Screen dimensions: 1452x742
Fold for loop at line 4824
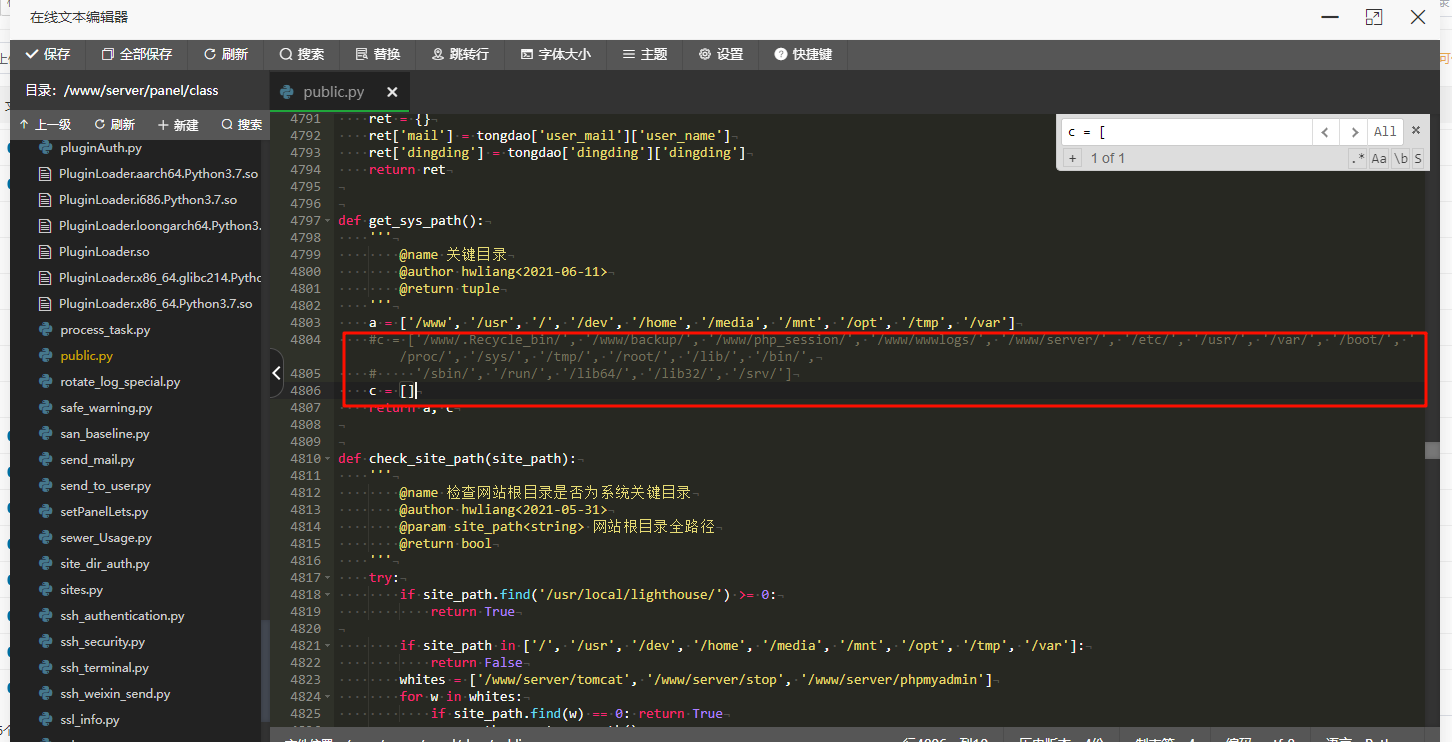(329, 697)
